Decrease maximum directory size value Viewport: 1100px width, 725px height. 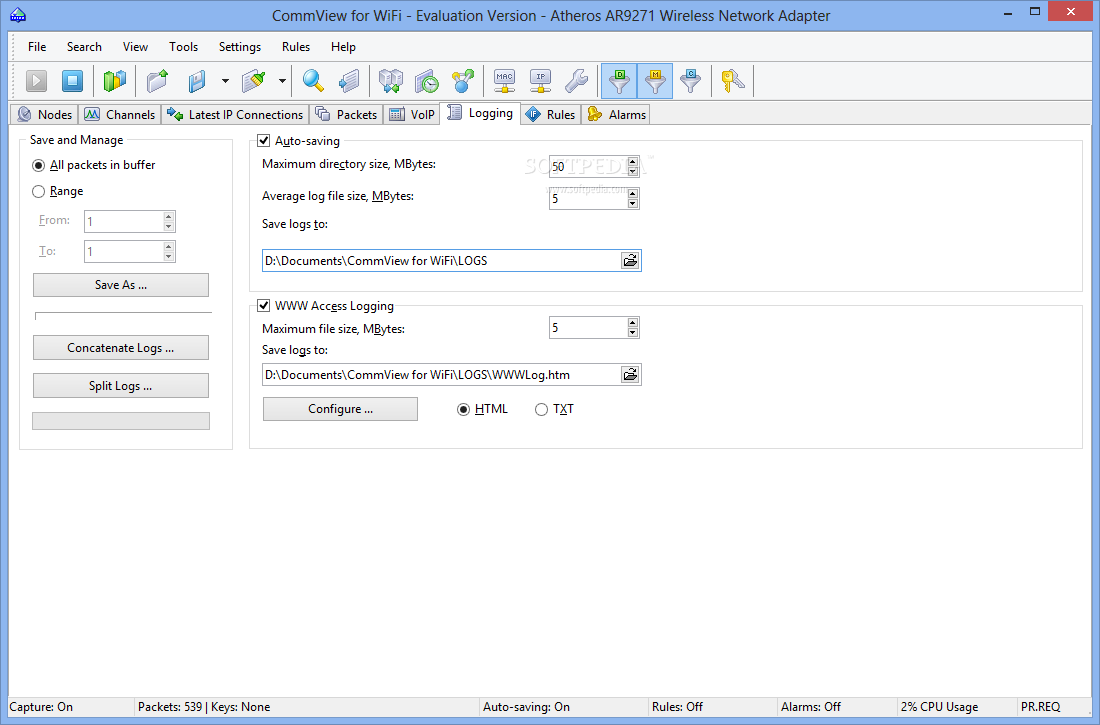633,171
